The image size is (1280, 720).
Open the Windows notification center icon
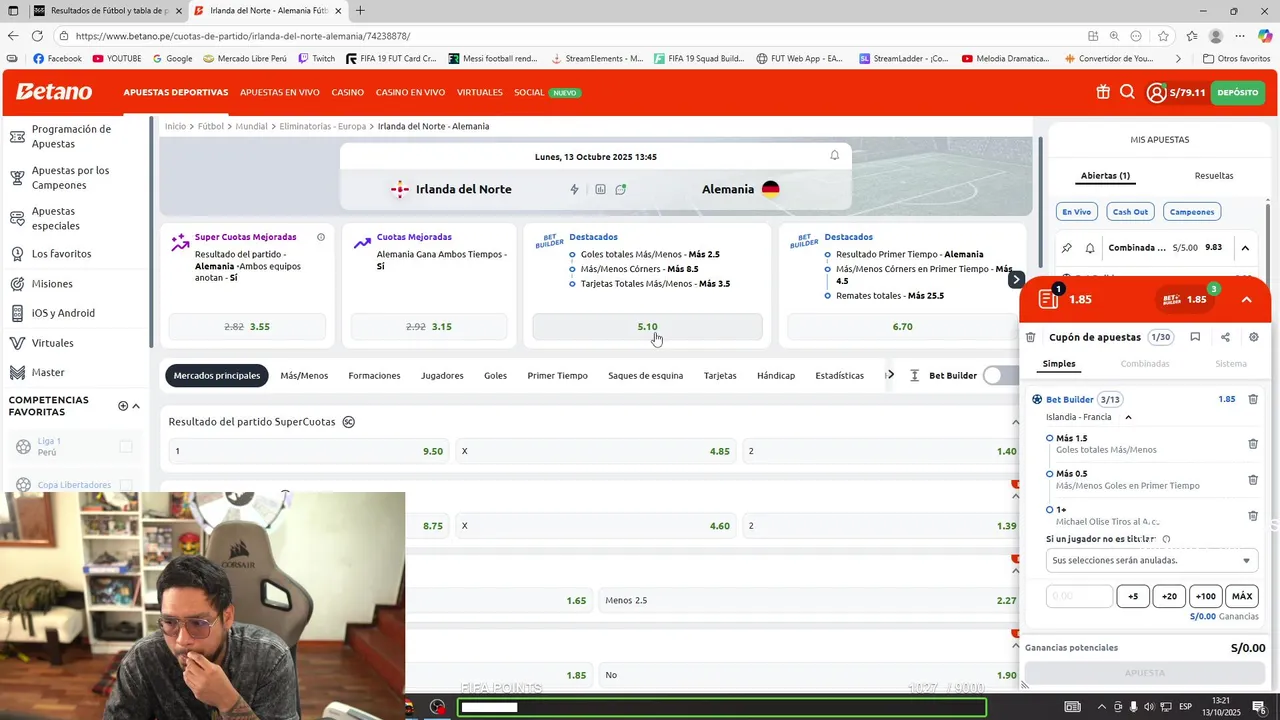pyautogui.click(x=1258, y=707)
